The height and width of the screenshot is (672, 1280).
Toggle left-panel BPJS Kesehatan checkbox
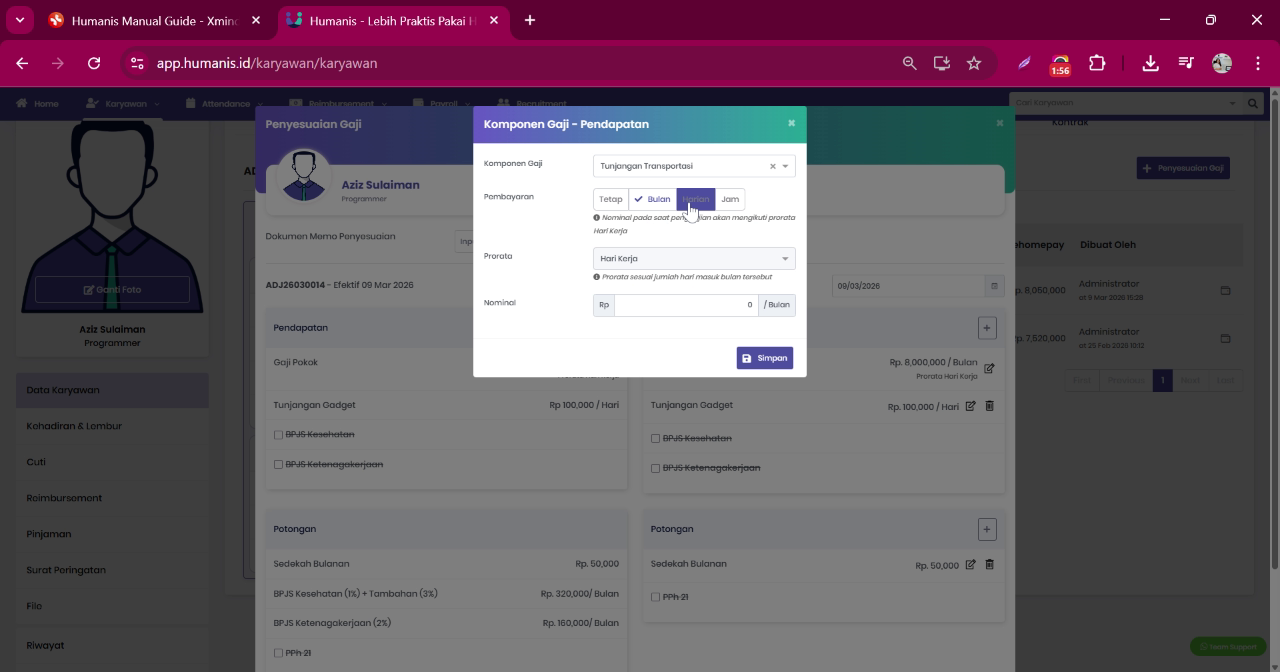(x=278, y=435)
